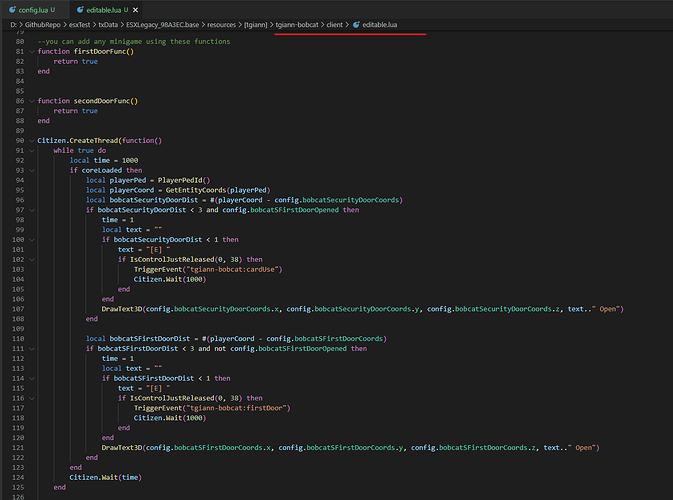Click line number 121 in gutter
The height and width of the screenshot is (500, 673).
[x=18, y=448]
